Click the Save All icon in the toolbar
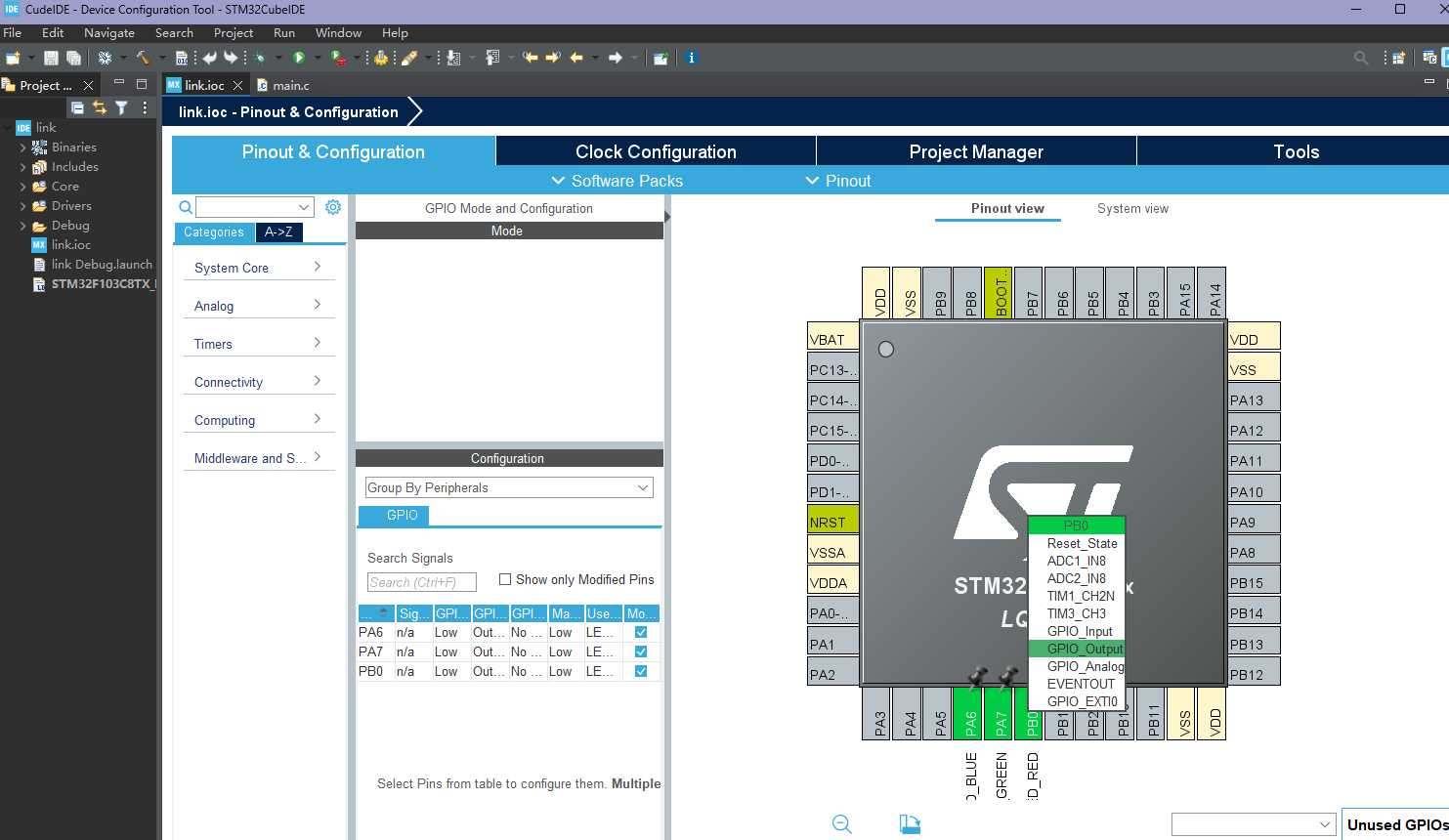Viewport: 1449px width, 840px height. point(73,59)
